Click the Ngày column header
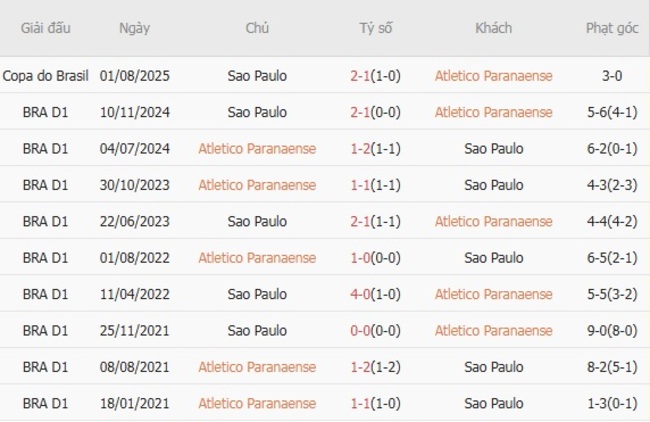Viewport: 650px width, 422px height. coord(135,28)
